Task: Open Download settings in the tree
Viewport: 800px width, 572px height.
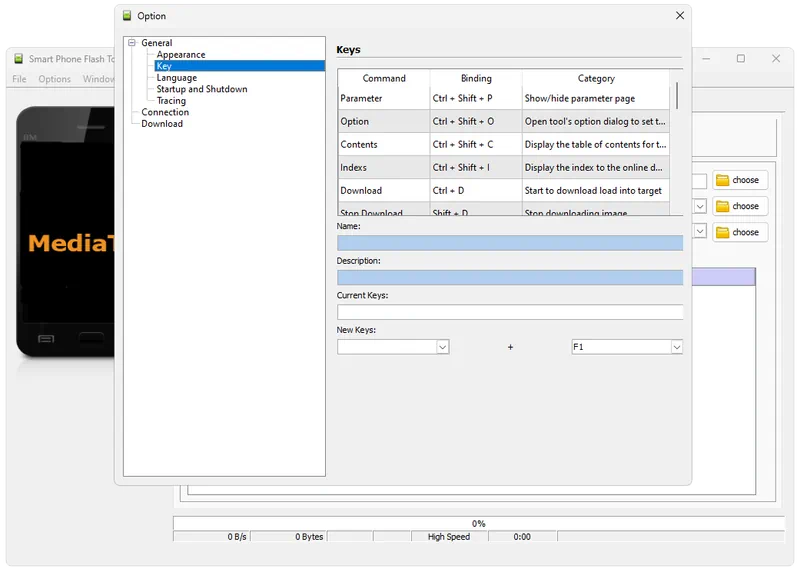Action: pos(162,123)
